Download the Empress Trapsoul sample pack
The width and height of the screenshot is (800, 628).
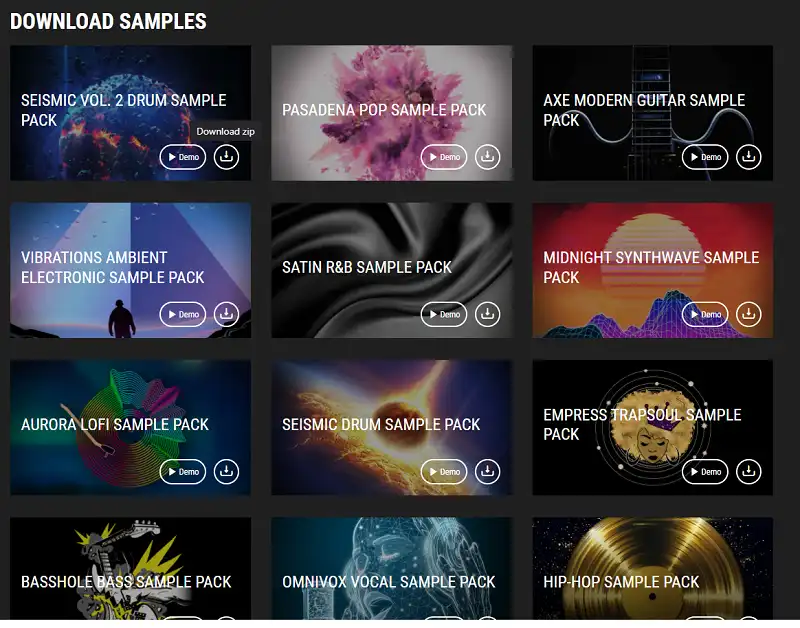tap(748, 471)
